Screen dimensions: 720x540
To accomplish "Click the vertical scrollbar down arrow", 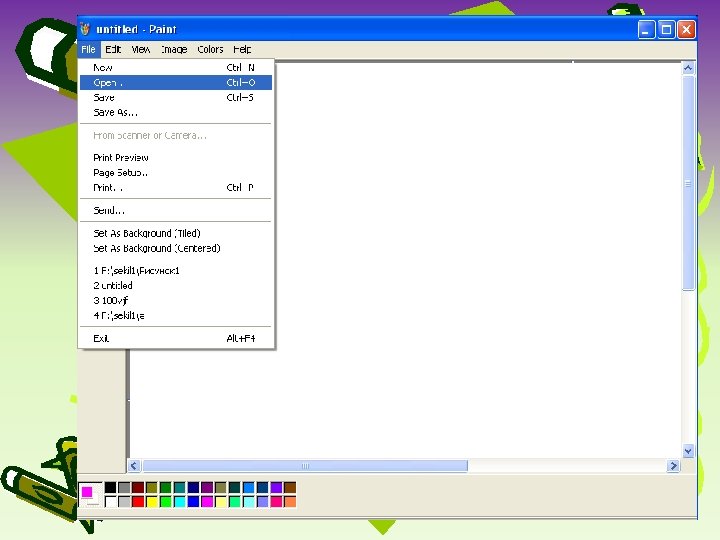I will [x=688, y=451].
